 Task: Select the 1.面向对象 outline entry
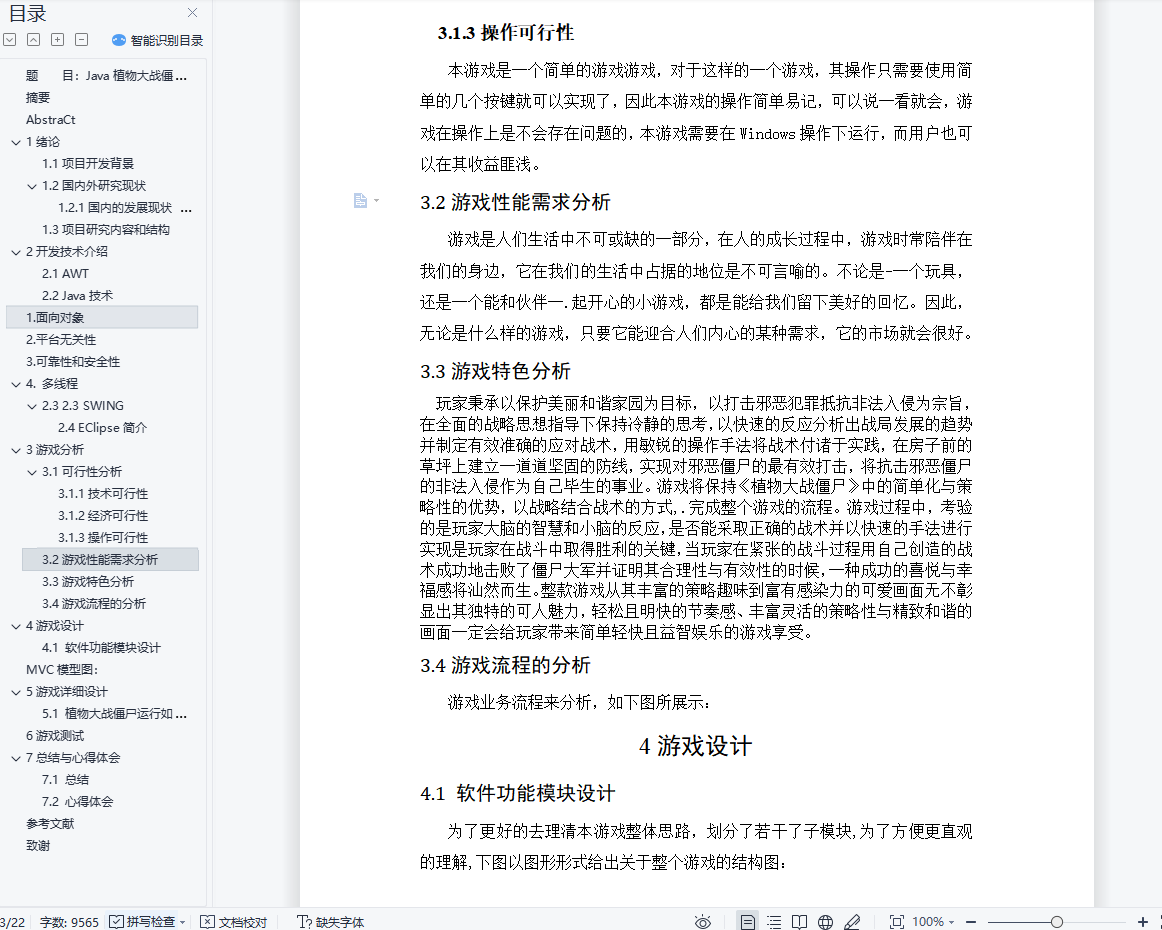55,318
